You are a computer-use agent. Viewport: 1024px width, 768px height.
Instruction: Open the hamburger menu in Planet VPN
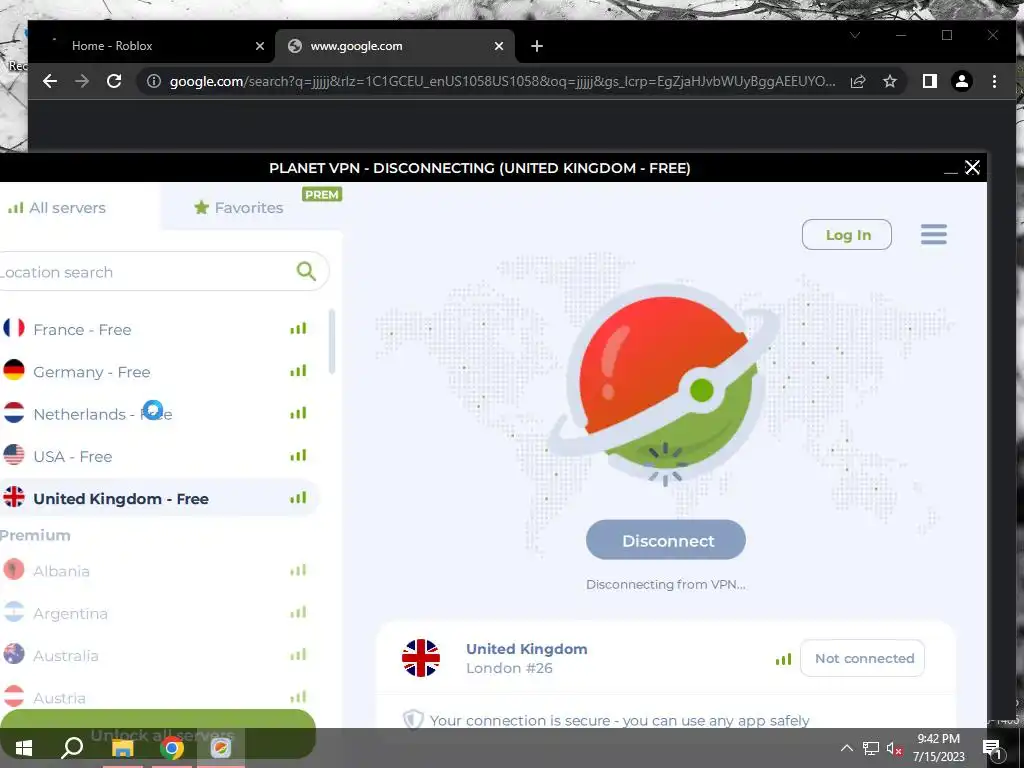point(933,234)
